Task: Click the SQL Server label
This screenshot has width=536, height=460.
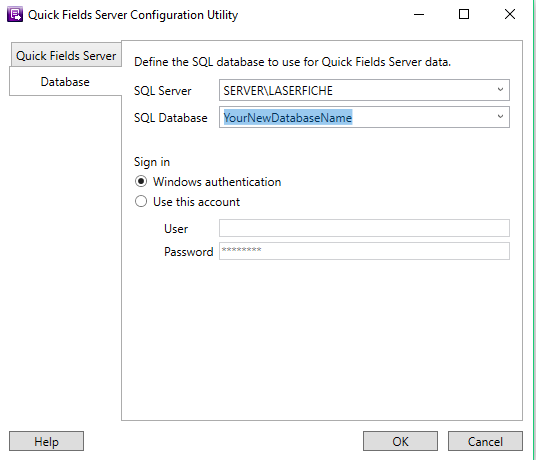Action: (x=162, y=91)
